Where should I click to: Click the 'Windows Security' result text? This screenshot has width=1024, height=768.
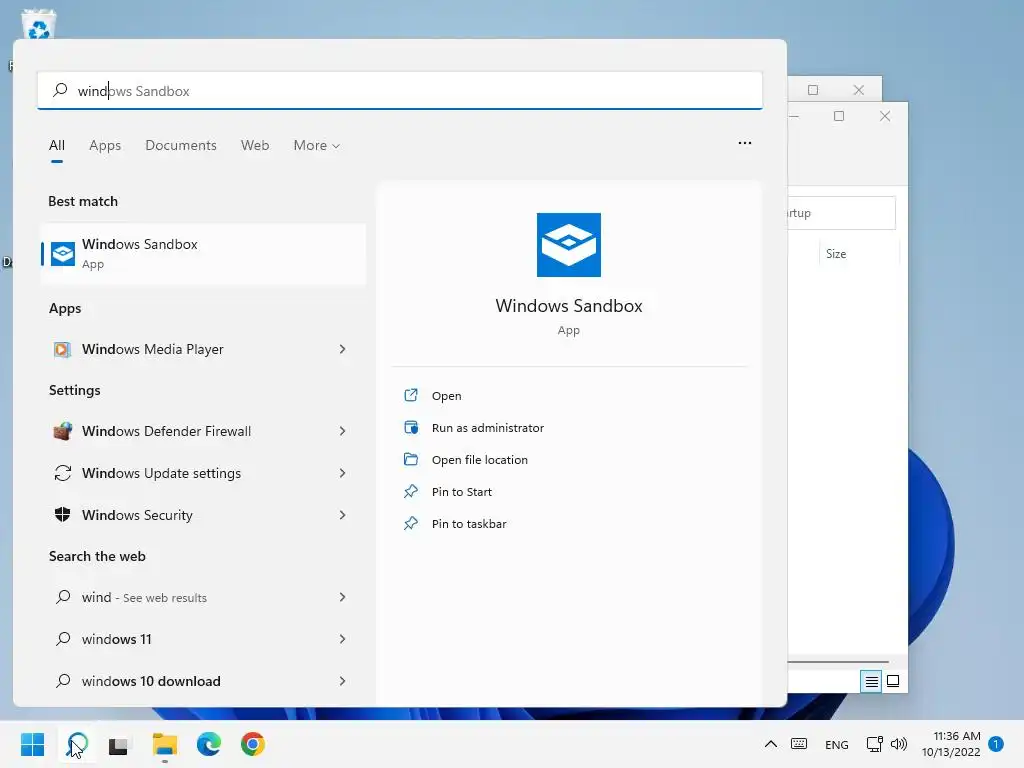point(137,515)
